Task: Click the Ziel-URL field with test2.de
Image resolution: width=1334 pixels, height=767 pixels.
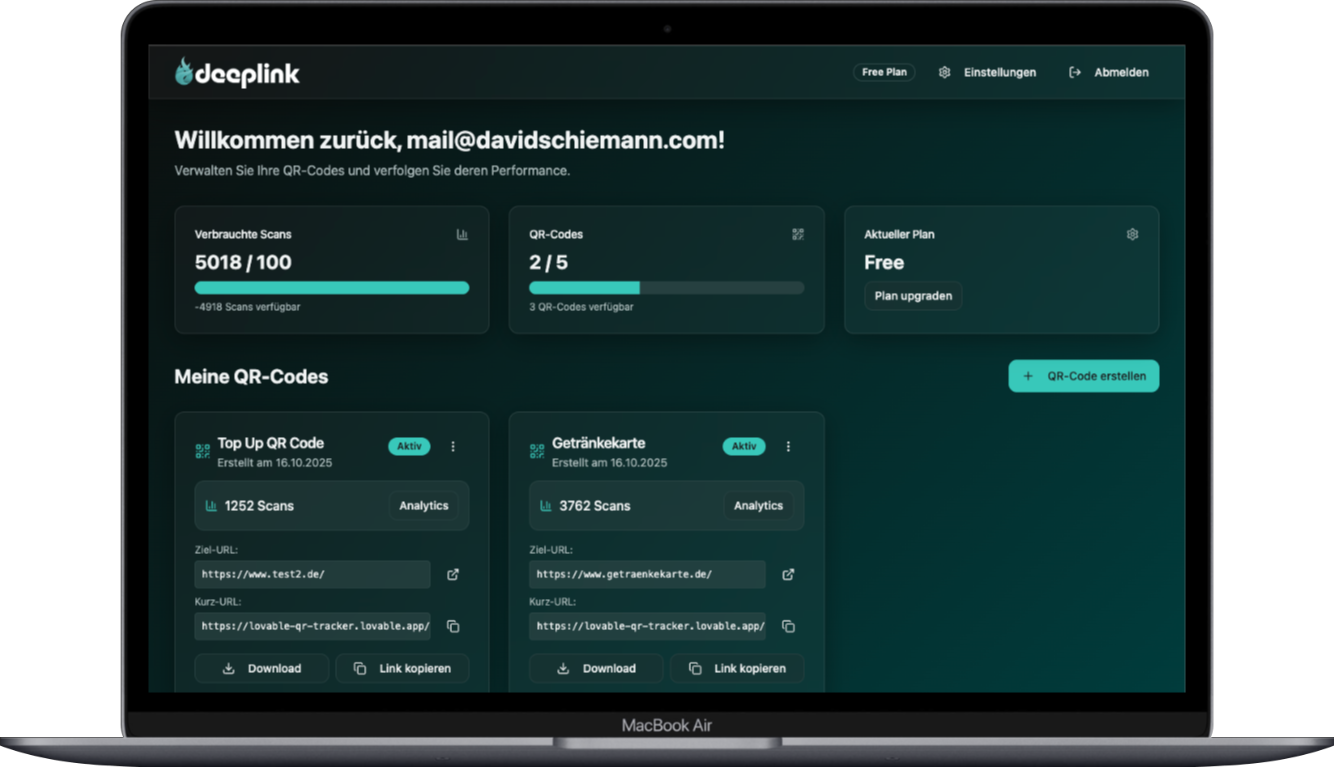Action: pos(312,574)
